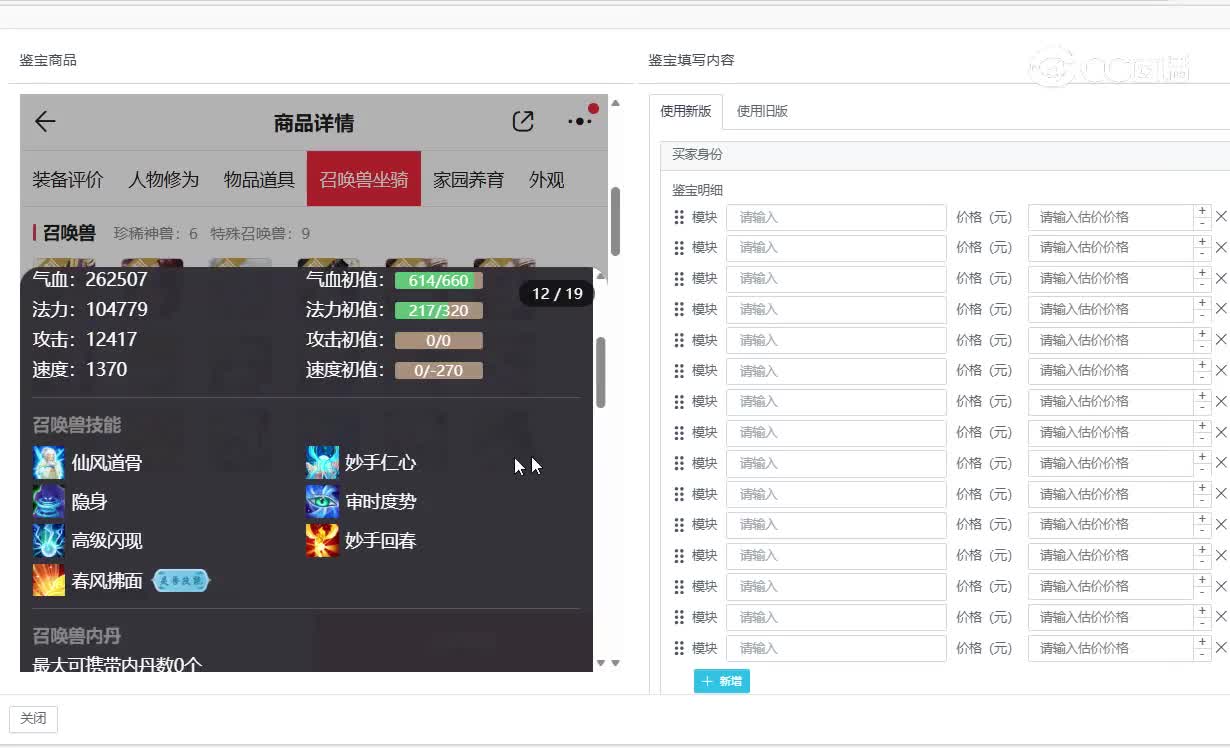Tap the share icon beside 商品详情
Viewport: 1230px width, 748px height.
point(523,122)
